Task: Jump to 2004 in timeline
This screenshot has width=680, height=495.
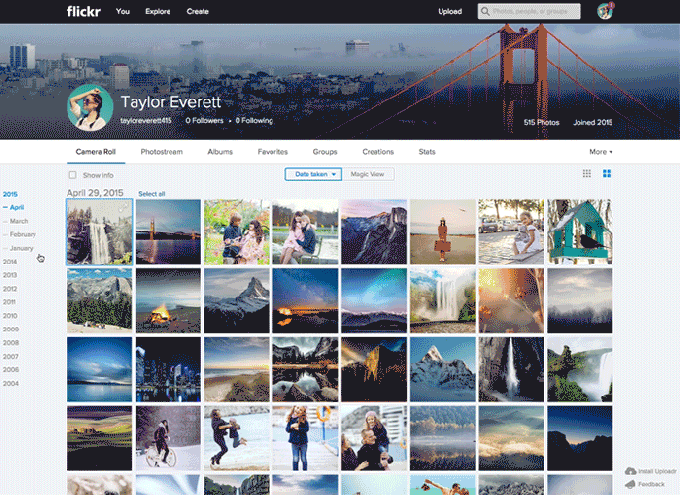Action: click(10, 384)
